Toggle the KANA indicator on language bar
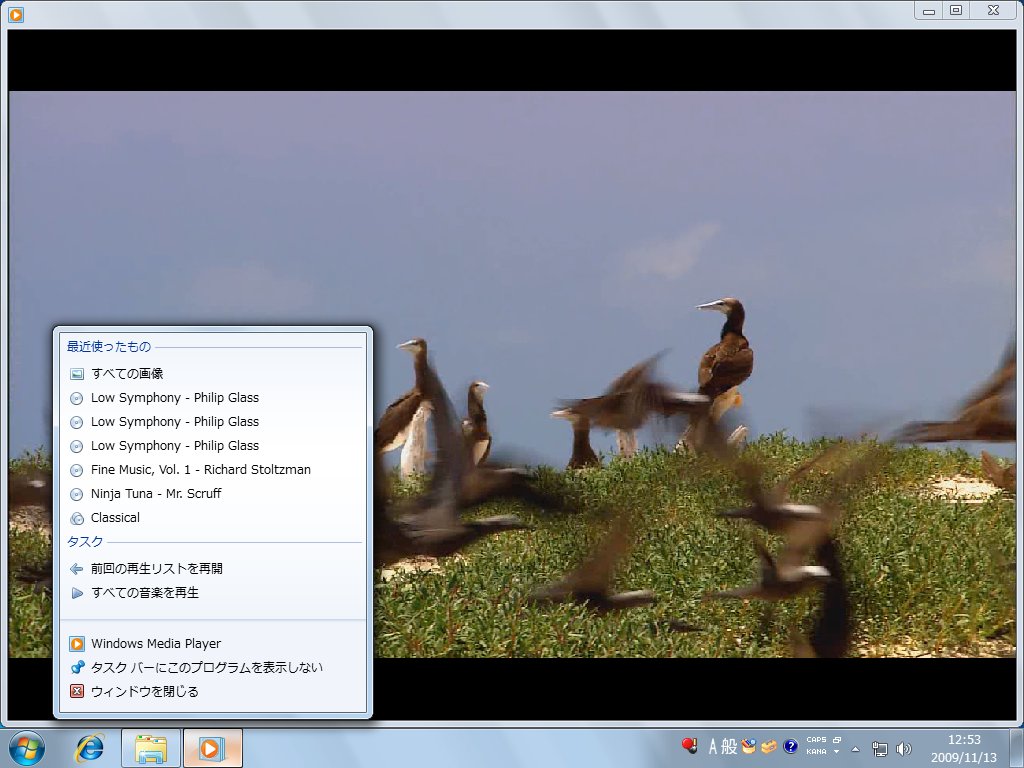Viewport: 1024px width, 768px height. [x=816, y=752]
